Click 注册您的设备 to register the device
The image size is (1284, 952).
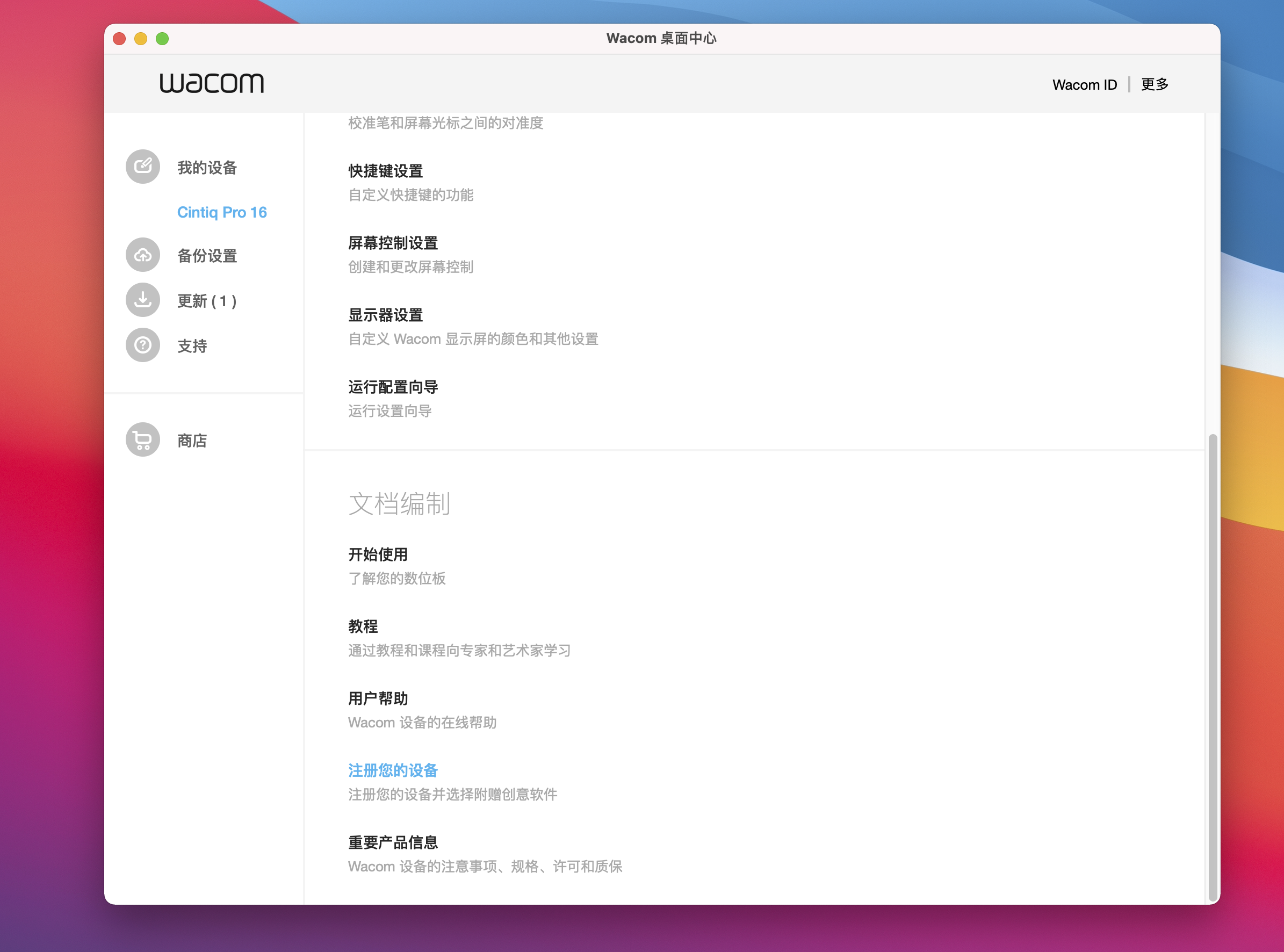392,770
